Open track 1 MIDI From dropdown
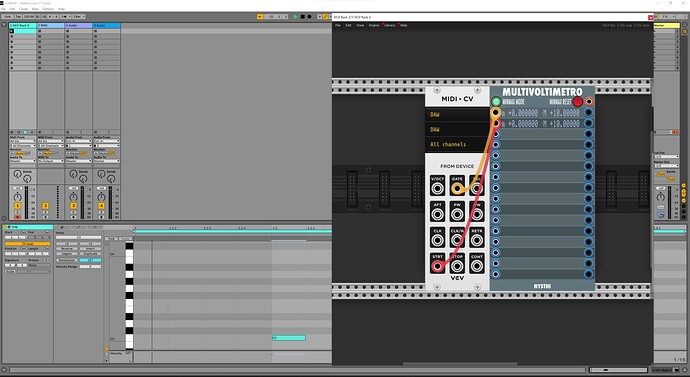The image size is (690, 377). [22, 141]
